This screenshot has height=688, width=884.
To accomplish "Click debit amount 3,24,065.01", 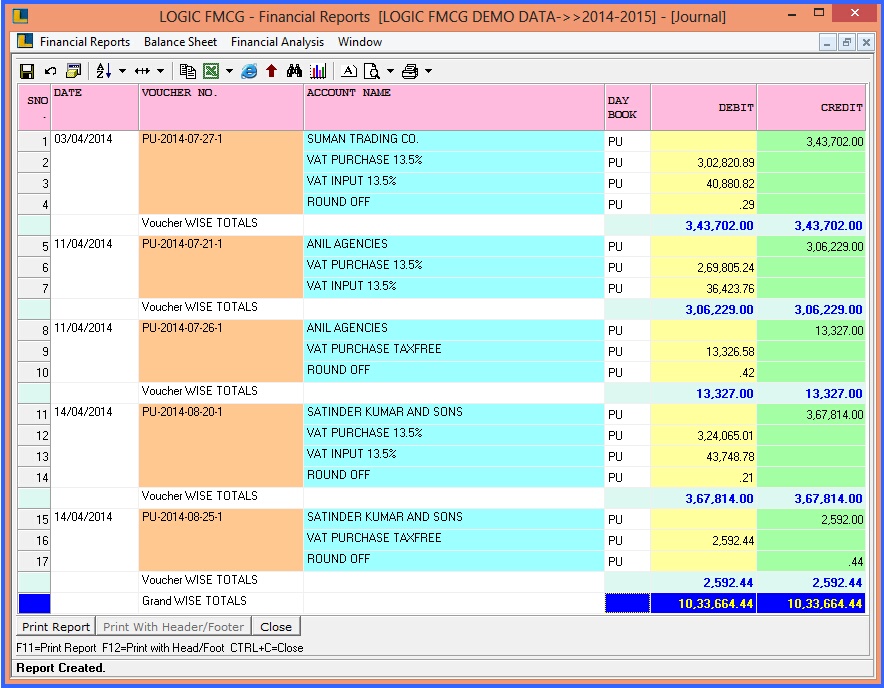I will (x=704, y=435).
